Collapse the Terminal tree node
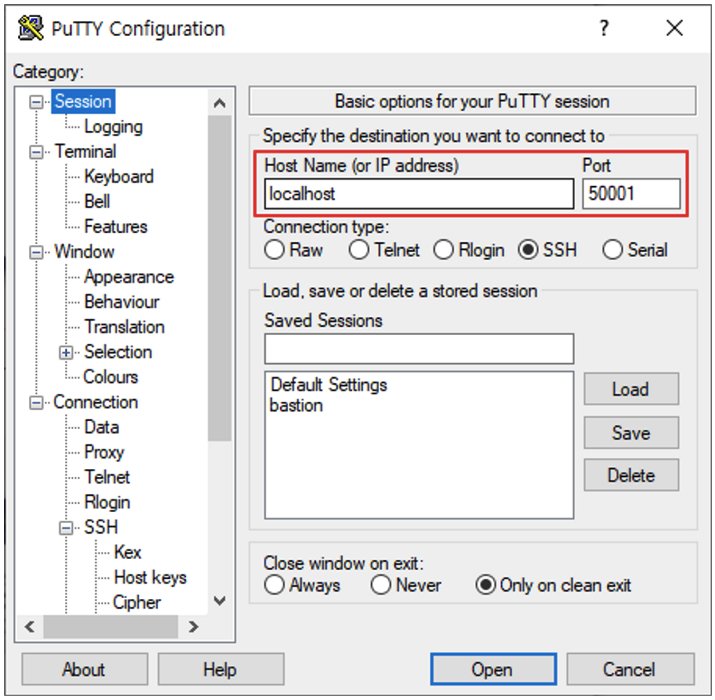Screen dimensions: 715x700 (38, 152)
